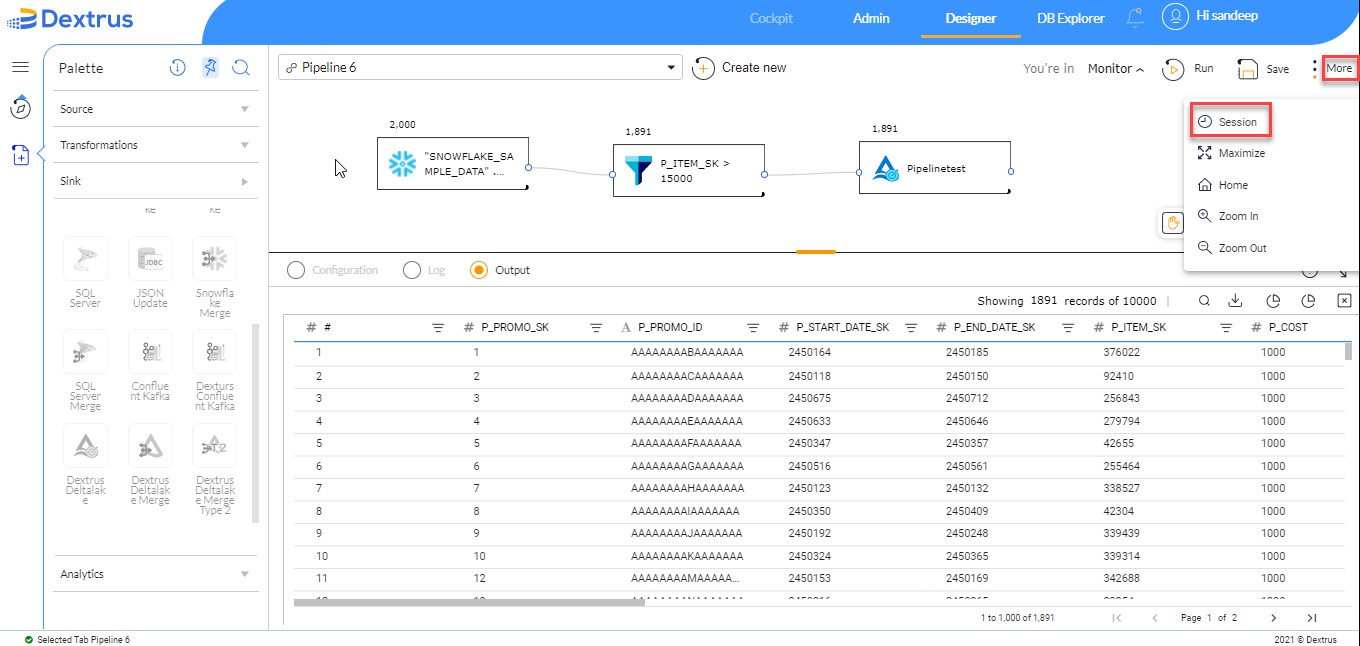Click the second pie chart icon beside close
The image size is (1360, 646).
(x=1308, y=300)
